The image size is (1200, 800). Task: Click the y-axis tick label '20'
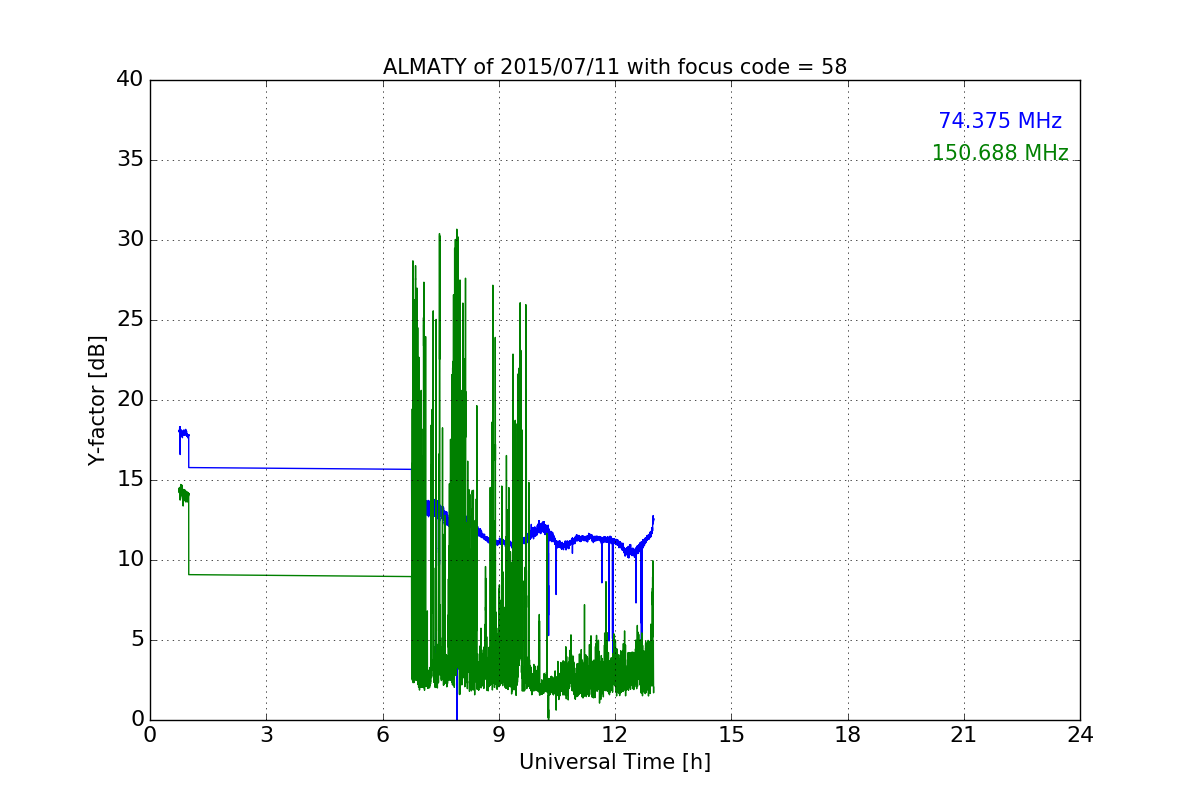[x=130, y=400]
